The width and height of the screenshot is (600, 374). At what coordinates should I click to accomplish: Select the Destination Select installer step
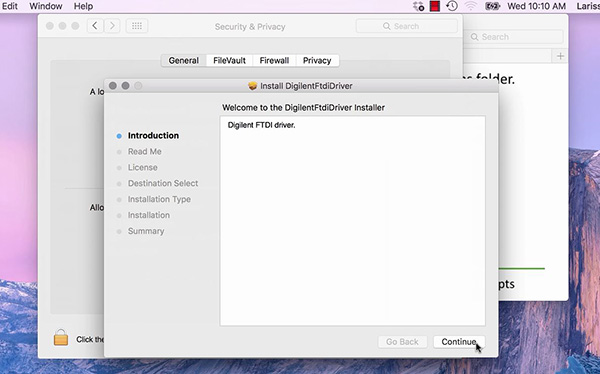click(163, 183)
